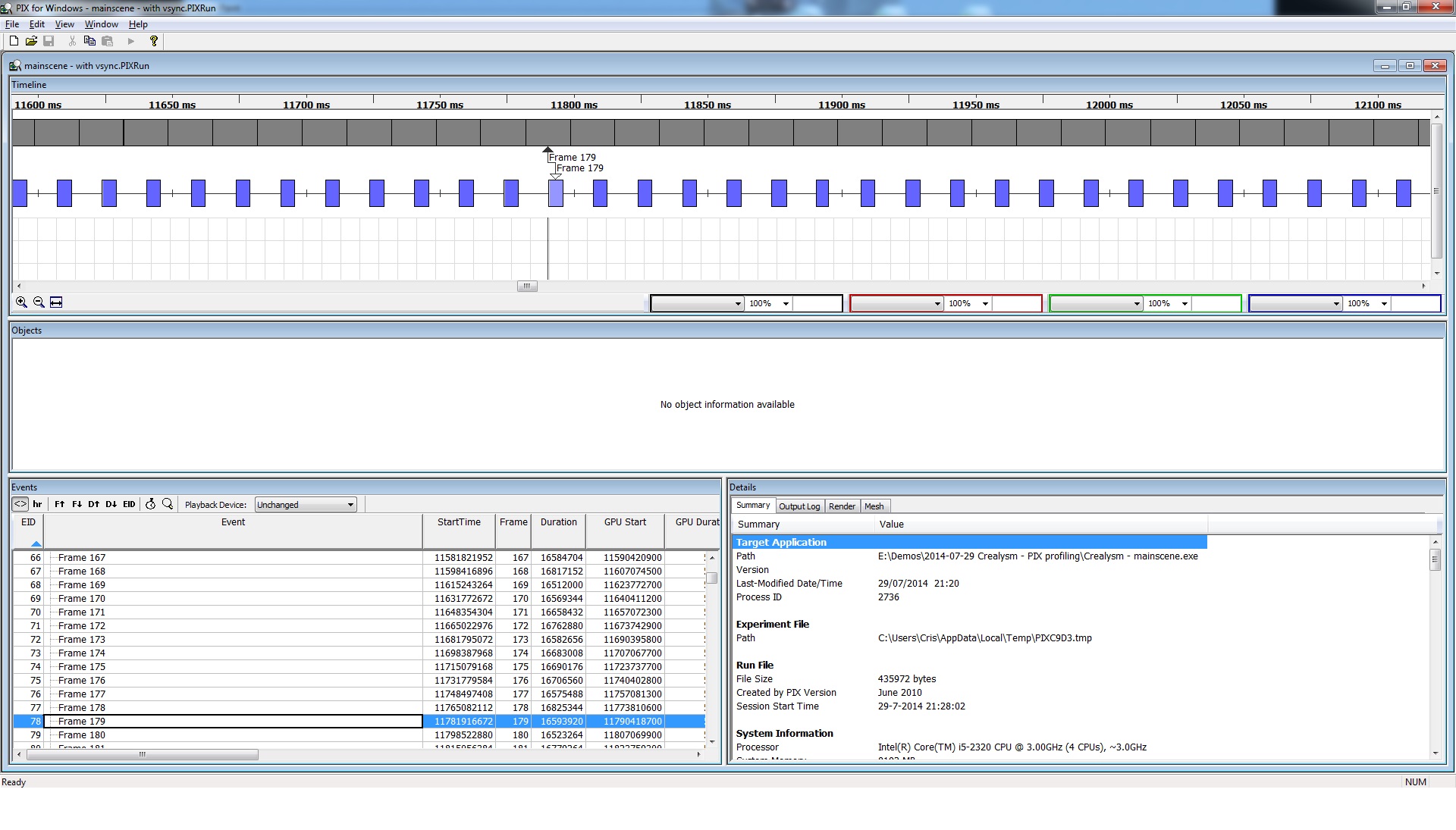Zoom out of the timeline
The image size is (1456, 830).
click(39, 302)
